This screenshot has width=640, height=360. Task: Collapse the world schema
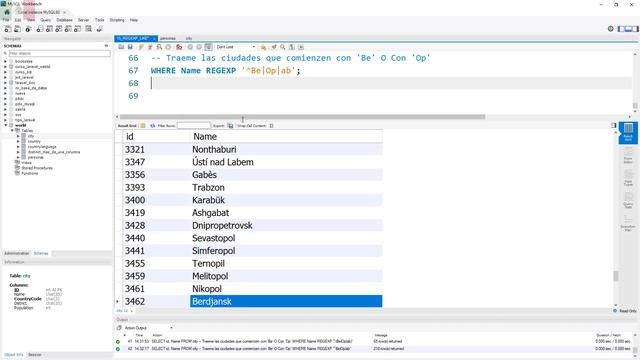point(6,125)
